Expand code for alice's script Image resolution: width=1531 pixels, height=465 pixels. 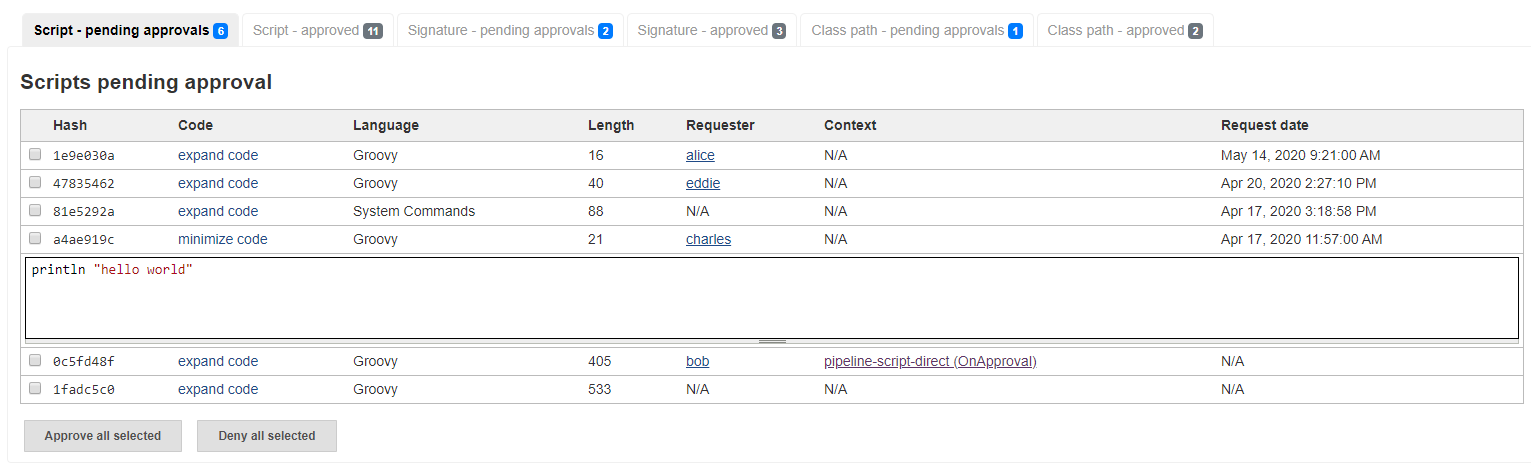pyautogui.click(x=218, y=155)
